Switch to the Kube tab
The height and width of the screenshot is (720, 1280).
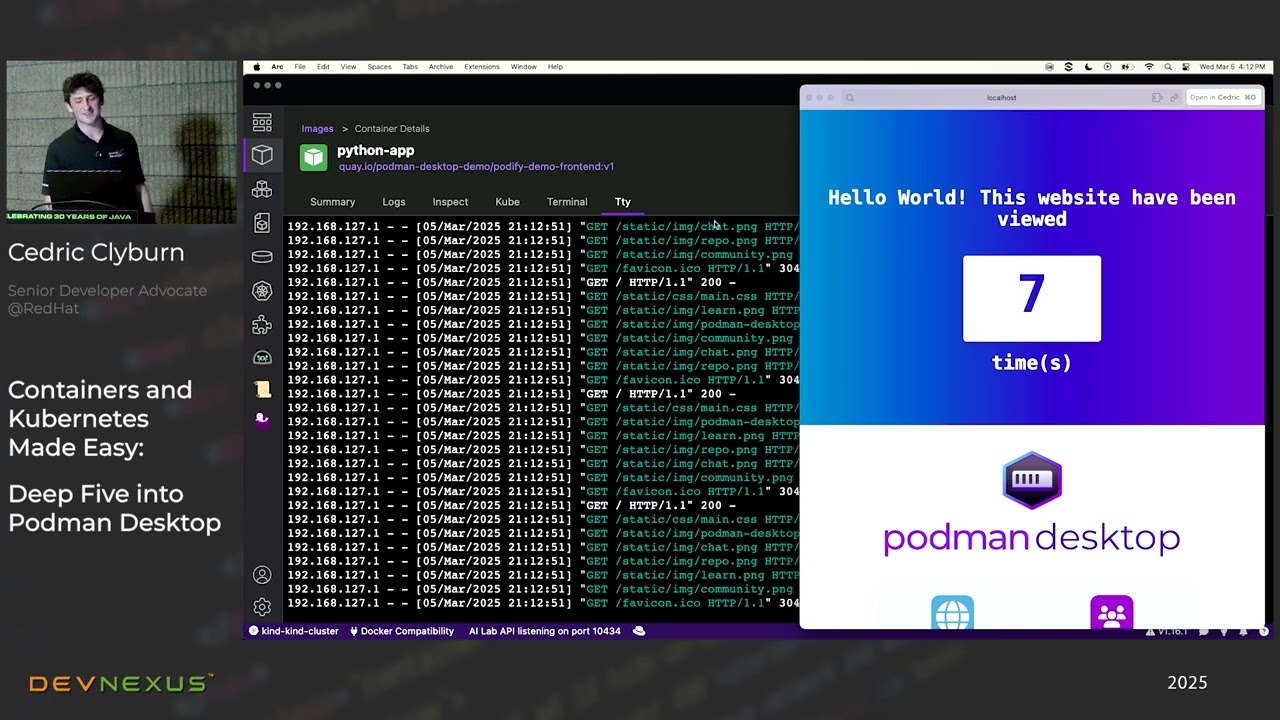[507, 202]
